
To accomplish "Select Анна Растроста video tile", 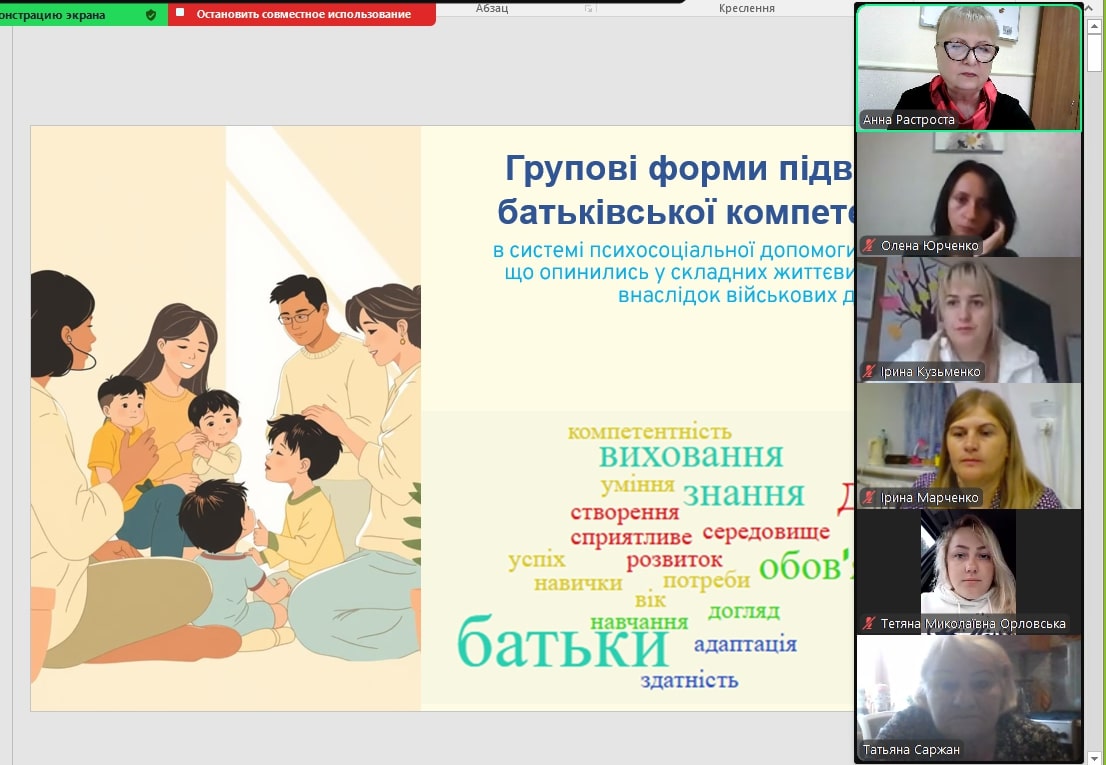I will 968,68.
